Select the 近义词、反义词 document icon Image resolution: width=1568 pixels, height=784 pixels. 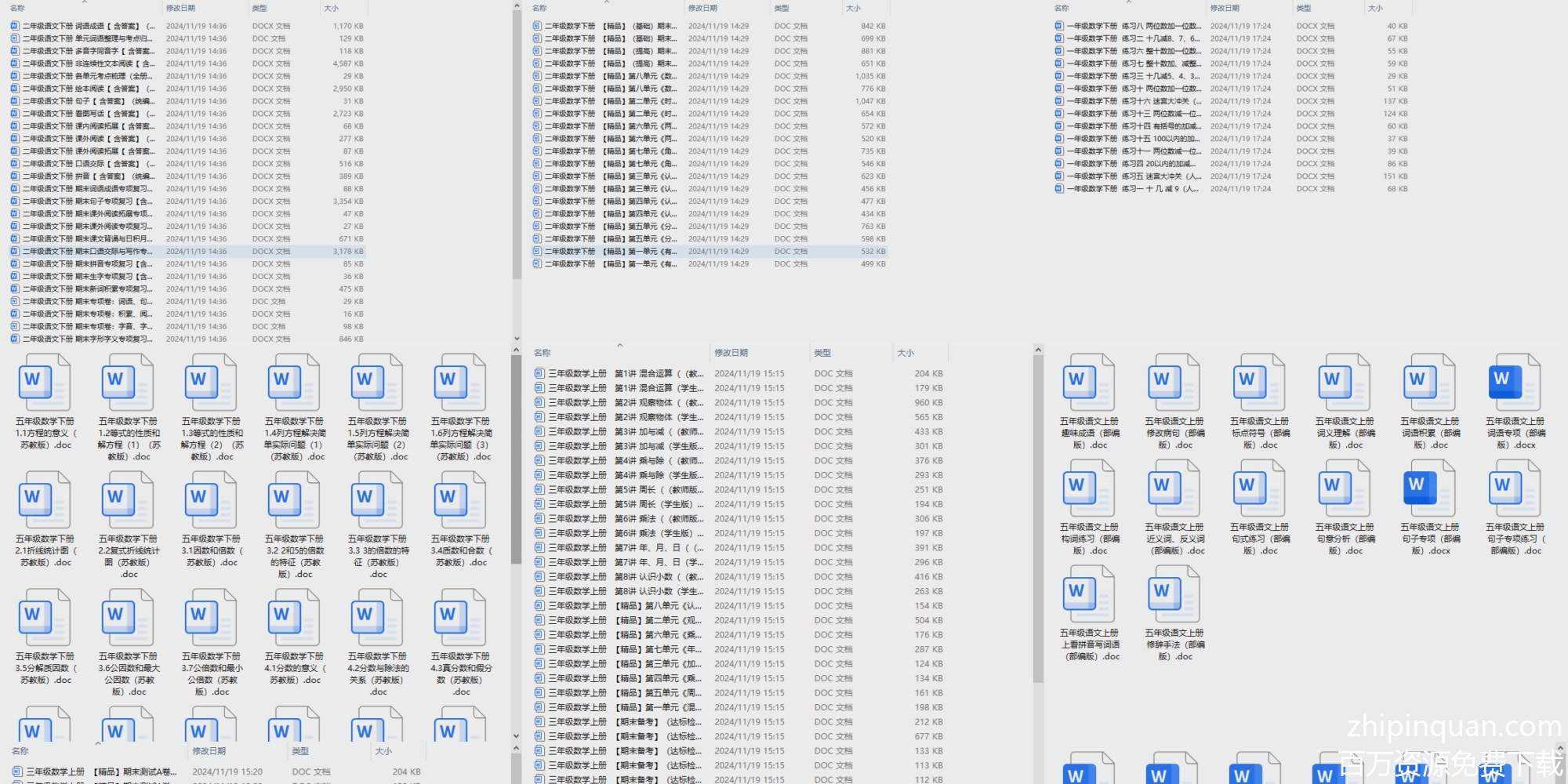coord(1174,488)
